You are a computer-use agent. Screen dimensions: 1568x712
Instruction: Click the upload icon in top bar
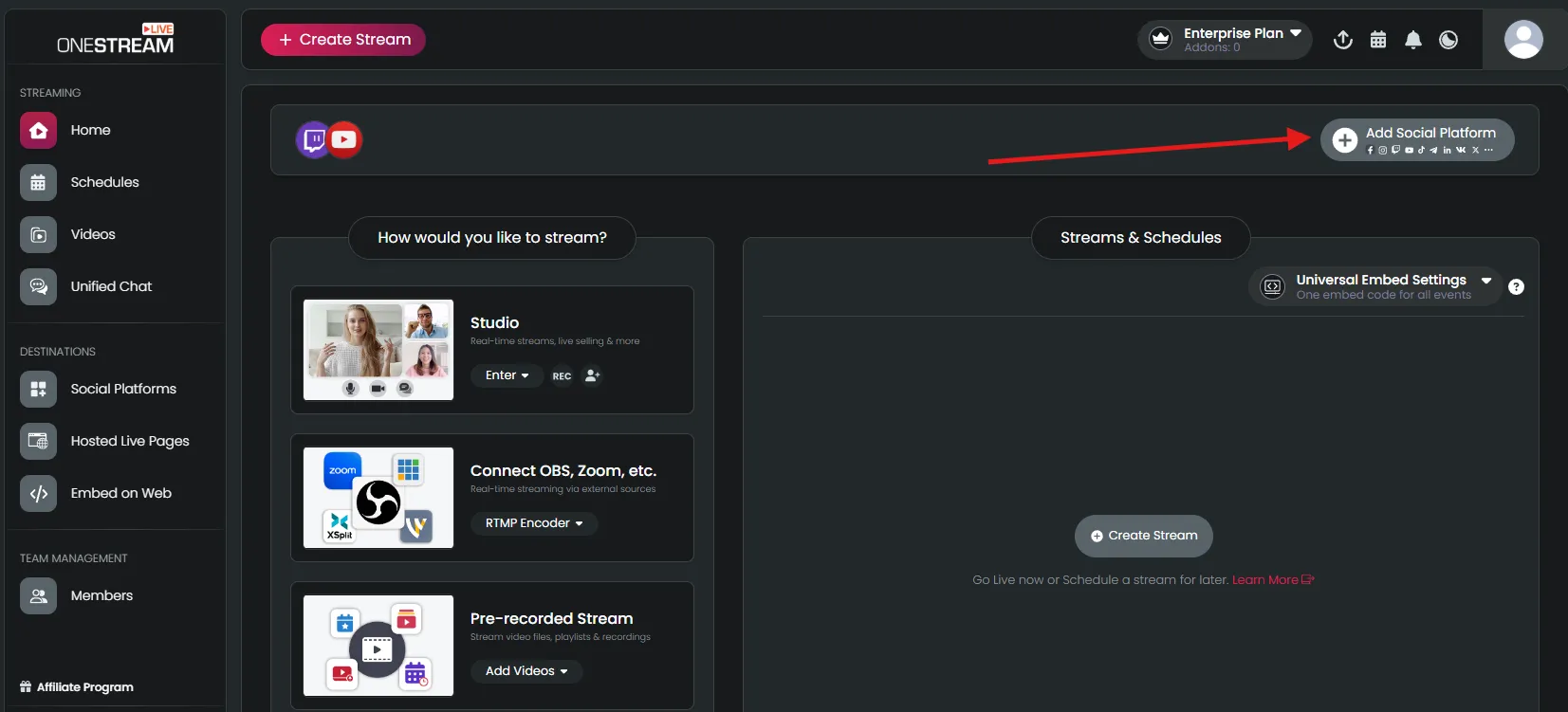[x=1342, y=40]
